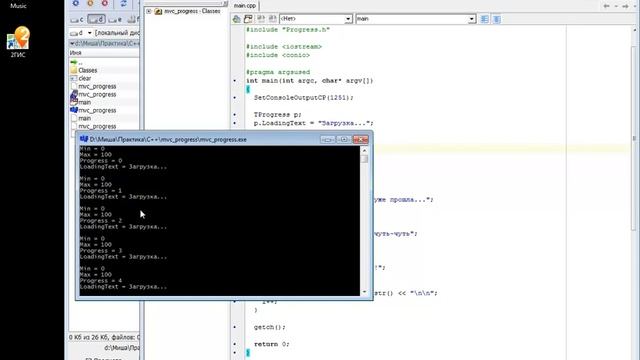Click the second blue list icon right of main dropdown
Viewport: 640px width, 360px height.
click(497, 19)
